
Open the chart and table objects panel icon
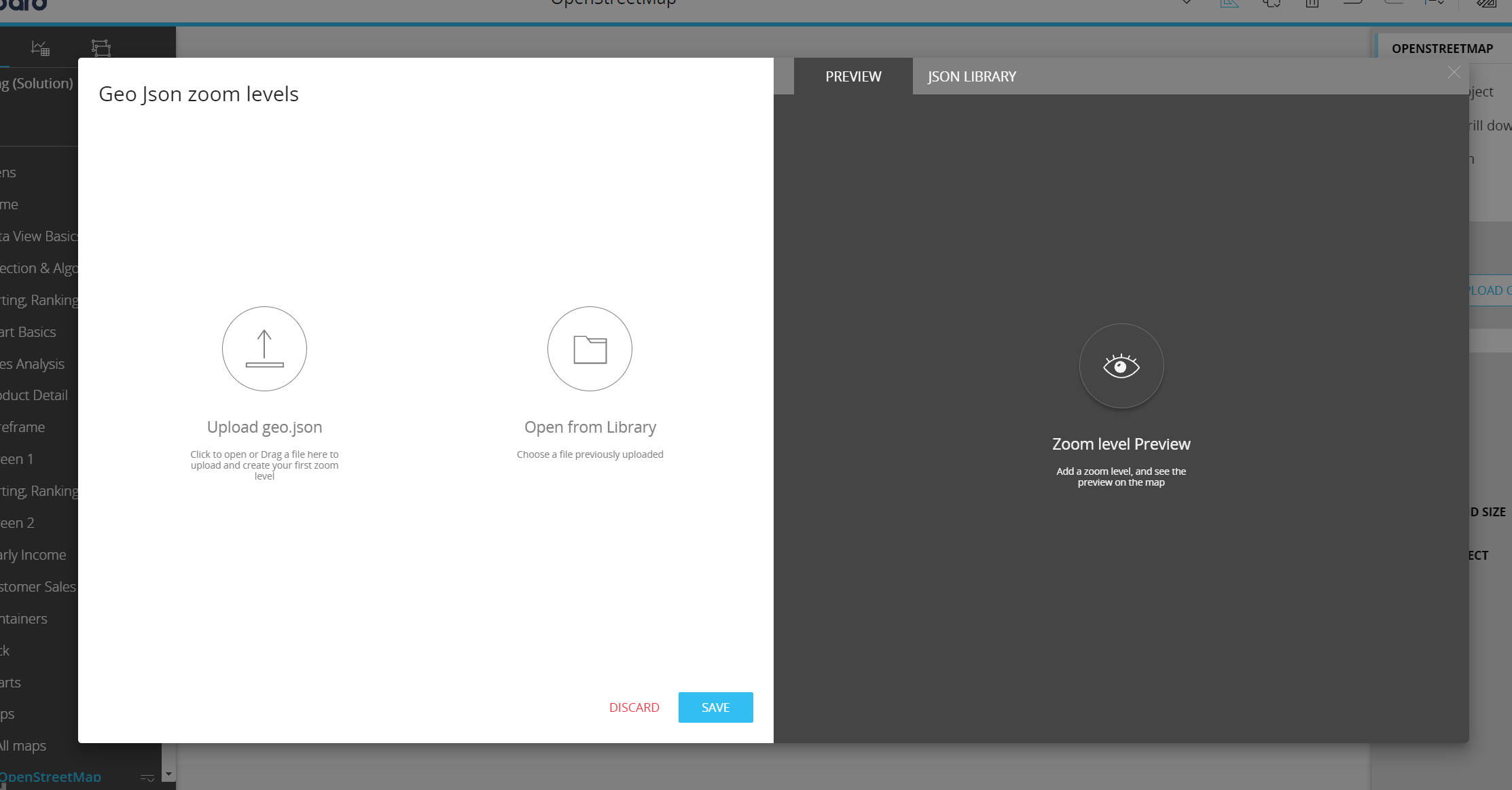[x=40, y=48]
